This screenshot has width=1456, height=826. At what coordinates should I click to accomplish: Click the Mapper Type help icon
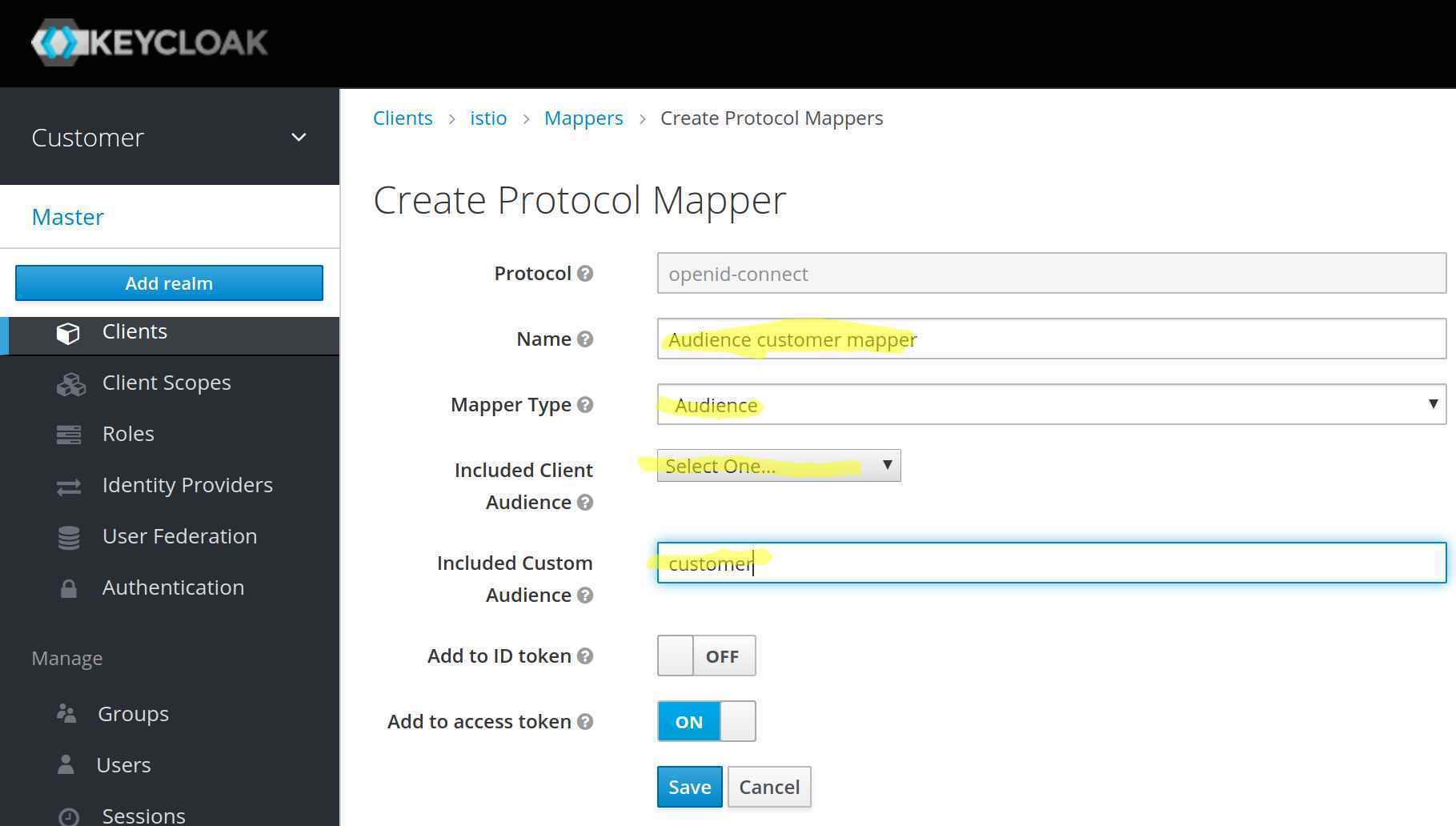(x=585, y=405)
